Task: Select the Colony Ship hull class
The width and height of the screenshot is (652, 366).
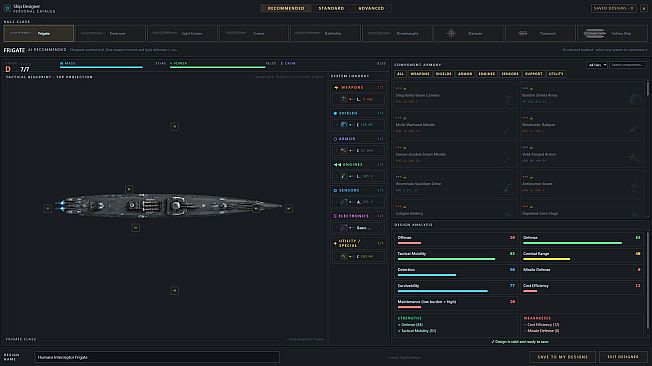Action: tap(612, 33)
